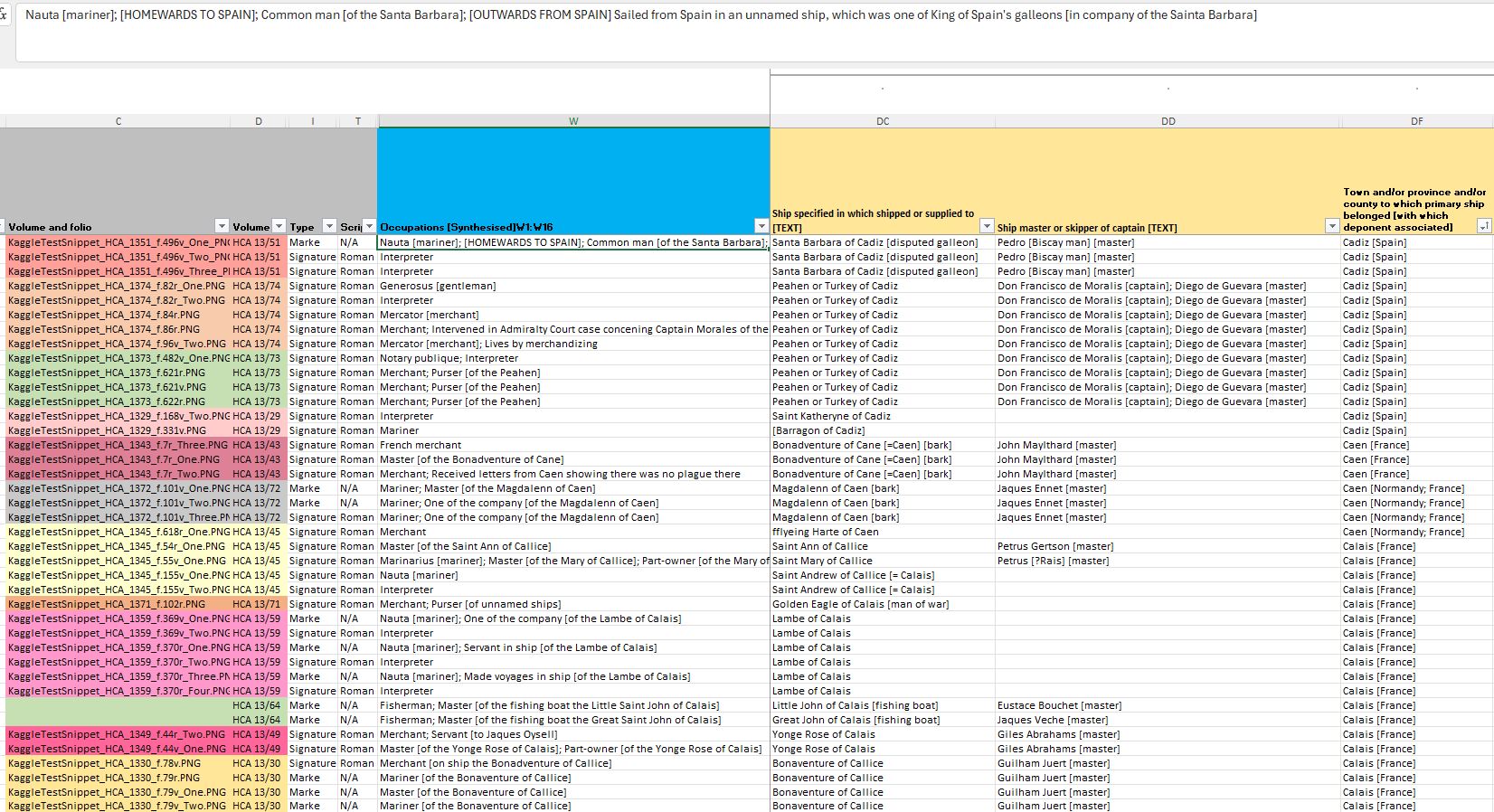Click the 'KaggleTestSnippet_HCA_1371_f.102r.PNG' cell

click(x=107, y=604)
